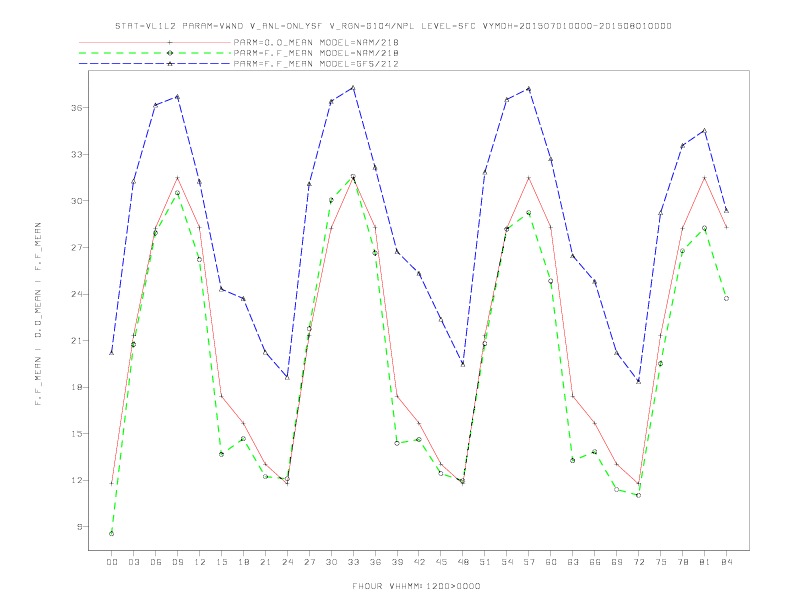Click the red solid legend line sample
Screen dimensions: 792x612
(155, 42)
